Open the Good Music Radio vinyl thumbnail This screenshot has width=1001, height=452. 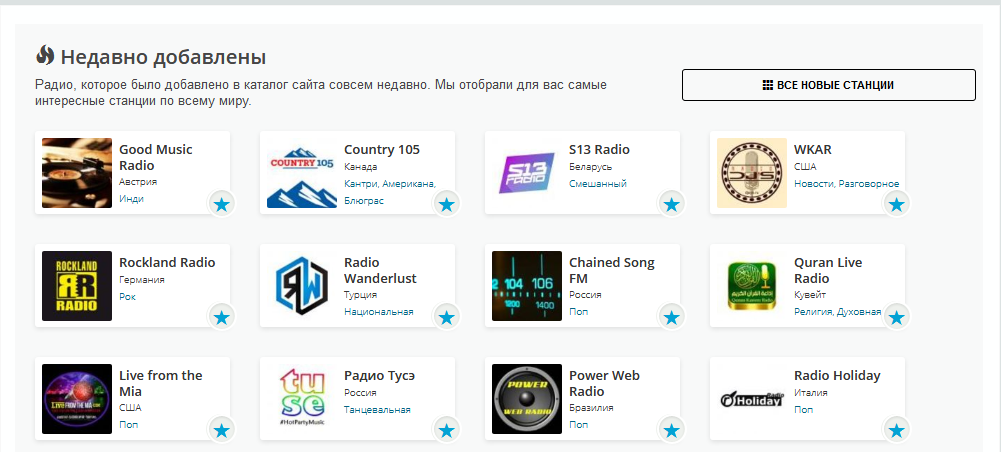(77, 173)
